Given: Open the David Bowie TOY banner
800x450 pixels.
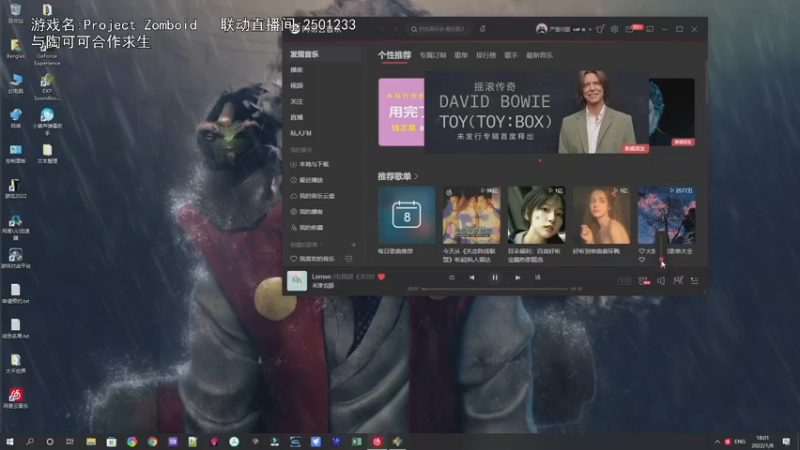Looking at the screenshot, I should pos(536,112).
